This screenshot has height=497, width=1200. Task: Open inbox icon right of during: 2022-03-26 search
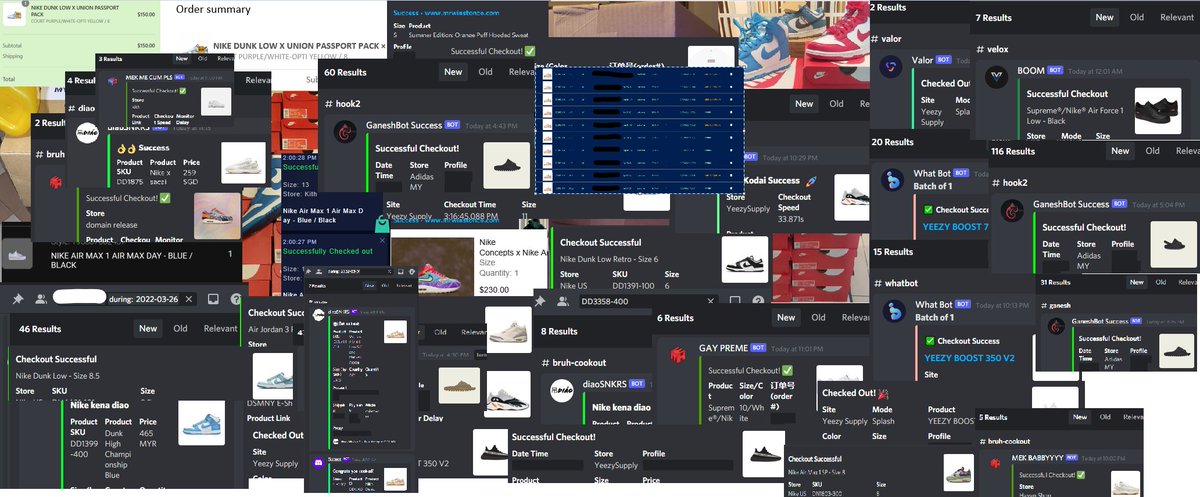click(213, 298)
